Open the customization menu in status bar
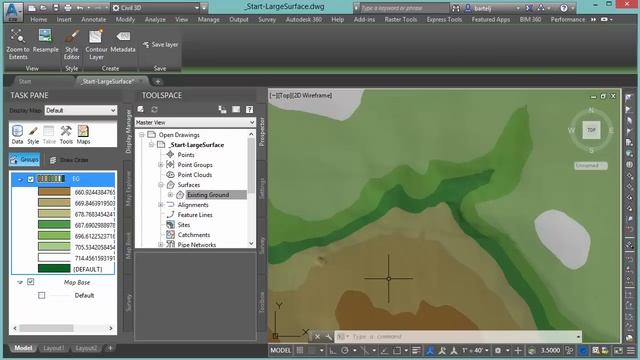640x360 pixels. point(631,350)
